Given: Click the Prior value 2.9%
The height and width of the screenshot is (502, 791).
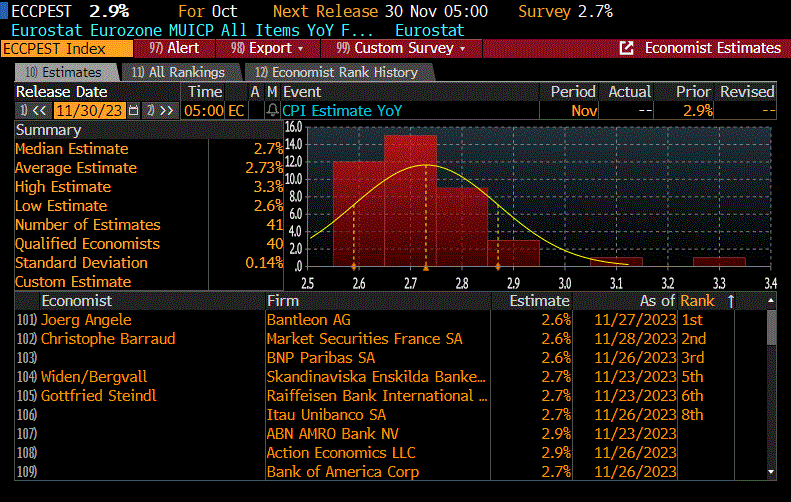Looking at the screenshot, I should click(x=698, y=110).
